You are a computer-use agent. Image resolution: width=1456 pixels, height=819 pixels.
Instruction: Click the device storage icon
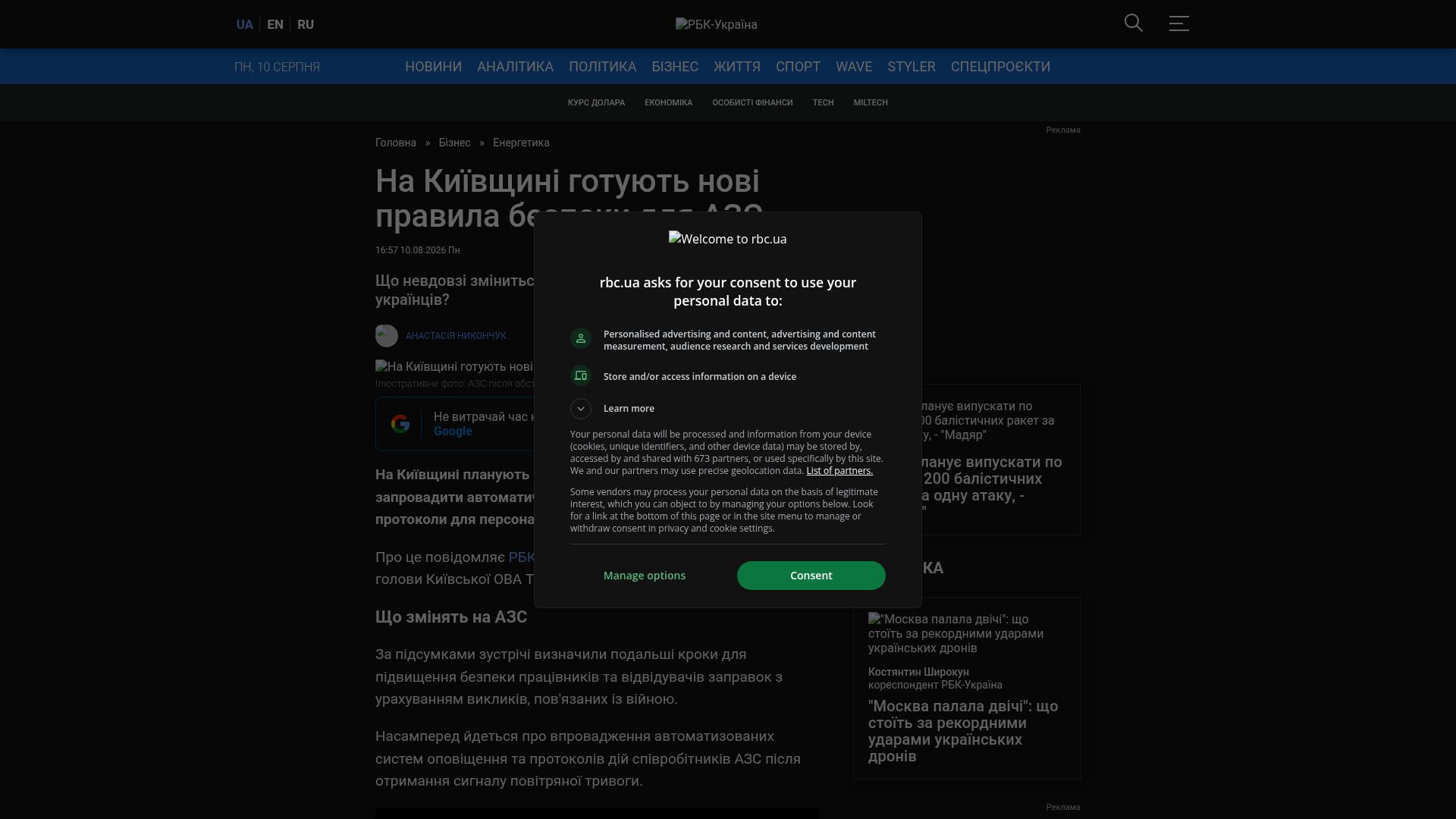coord(581,376)
